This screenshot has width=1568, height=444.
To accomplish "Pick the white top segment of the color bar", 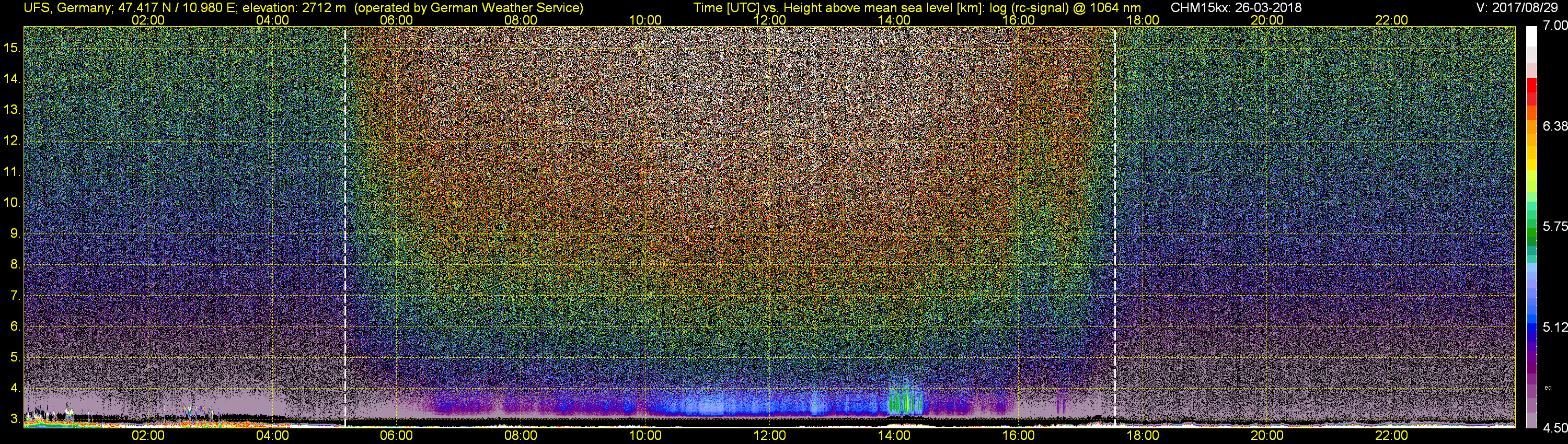I will (1531, 37).
